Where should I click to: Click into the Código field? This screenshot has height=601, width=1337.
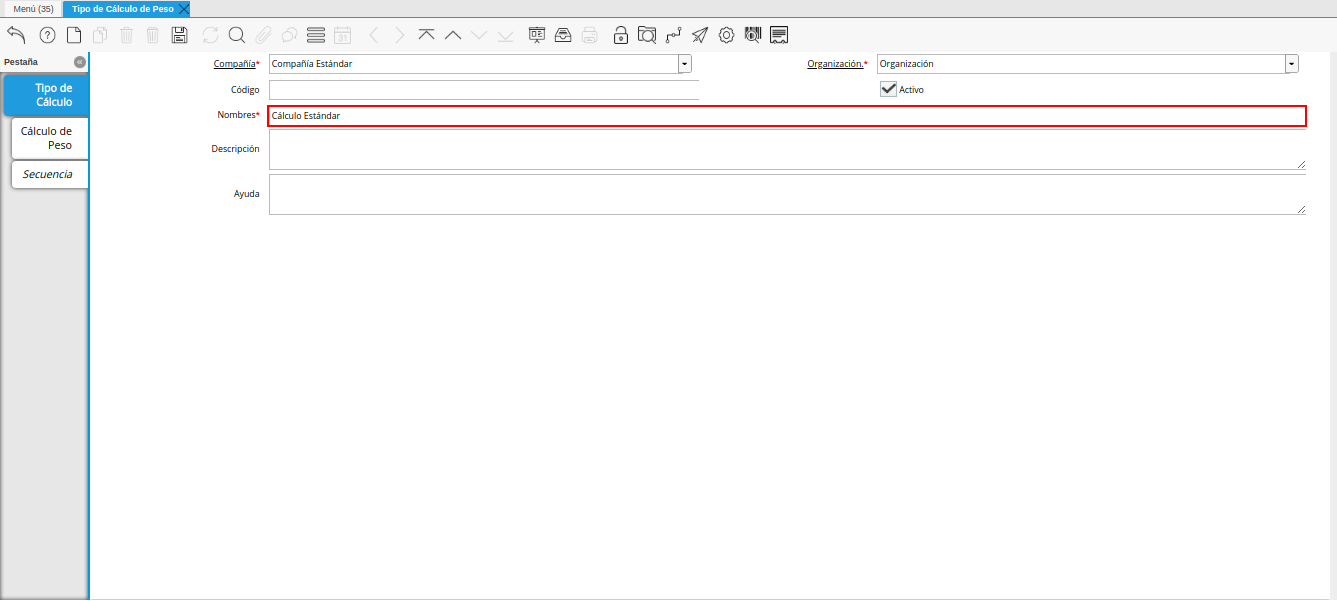(x=484, y=90)
